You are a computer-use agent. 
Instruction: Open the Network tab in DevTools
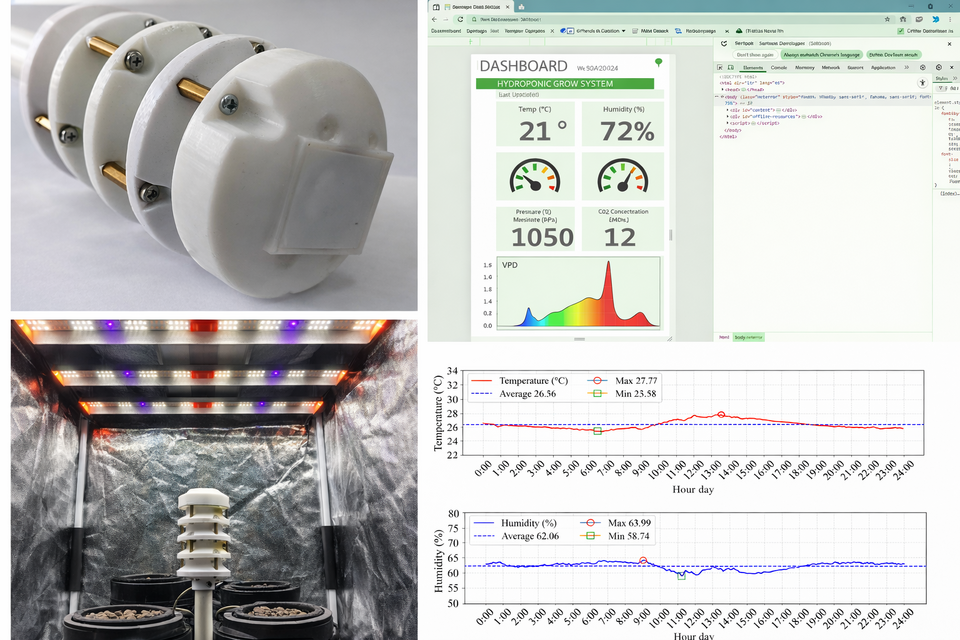831,67
